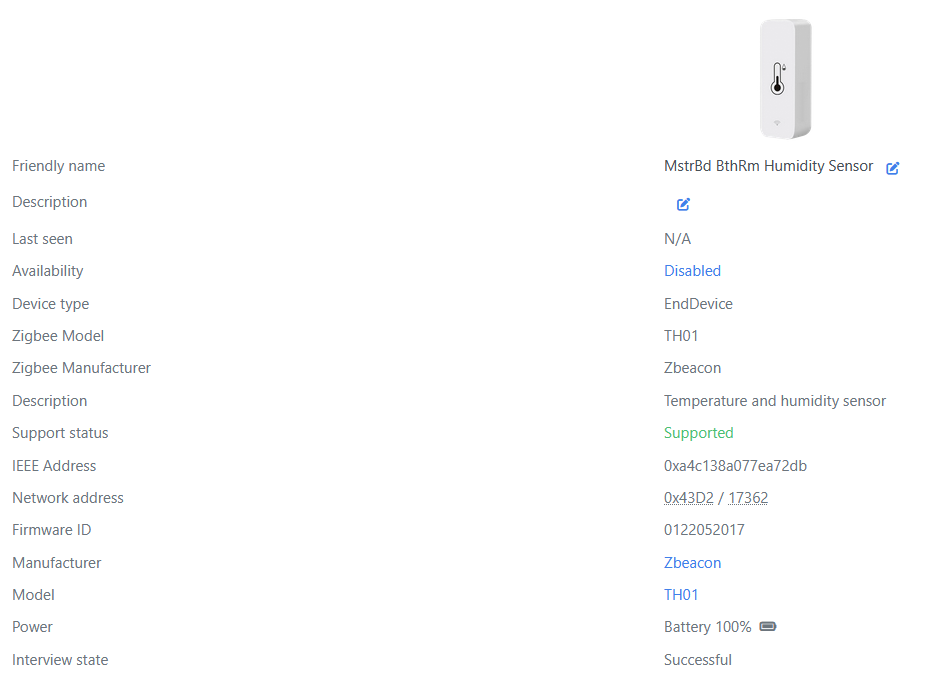Click the Zigbee Model TH01 plain text
942x686 pixels.
tap(681, 336)
